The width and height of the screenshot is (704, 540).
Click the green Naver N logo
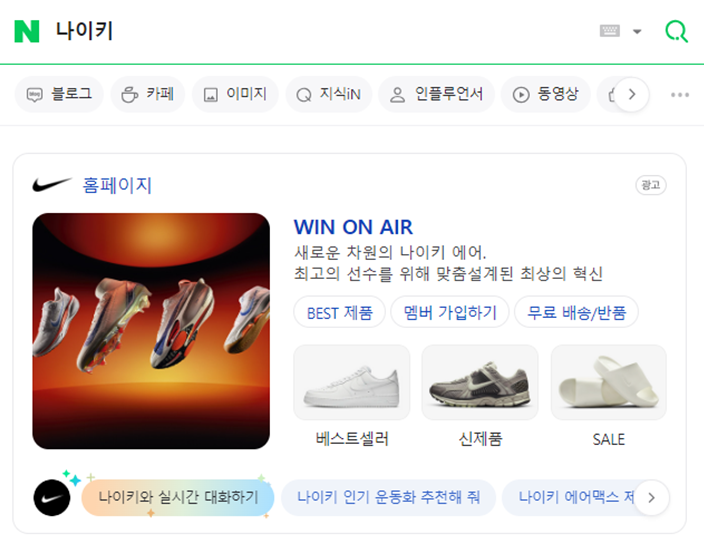26,31
